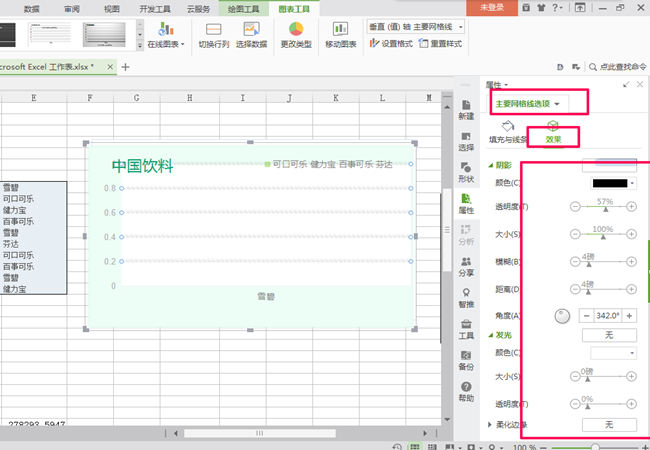Collapse the 阴影 shadow section
This screenshot has width=650, height=450.
tap(491, 165)
